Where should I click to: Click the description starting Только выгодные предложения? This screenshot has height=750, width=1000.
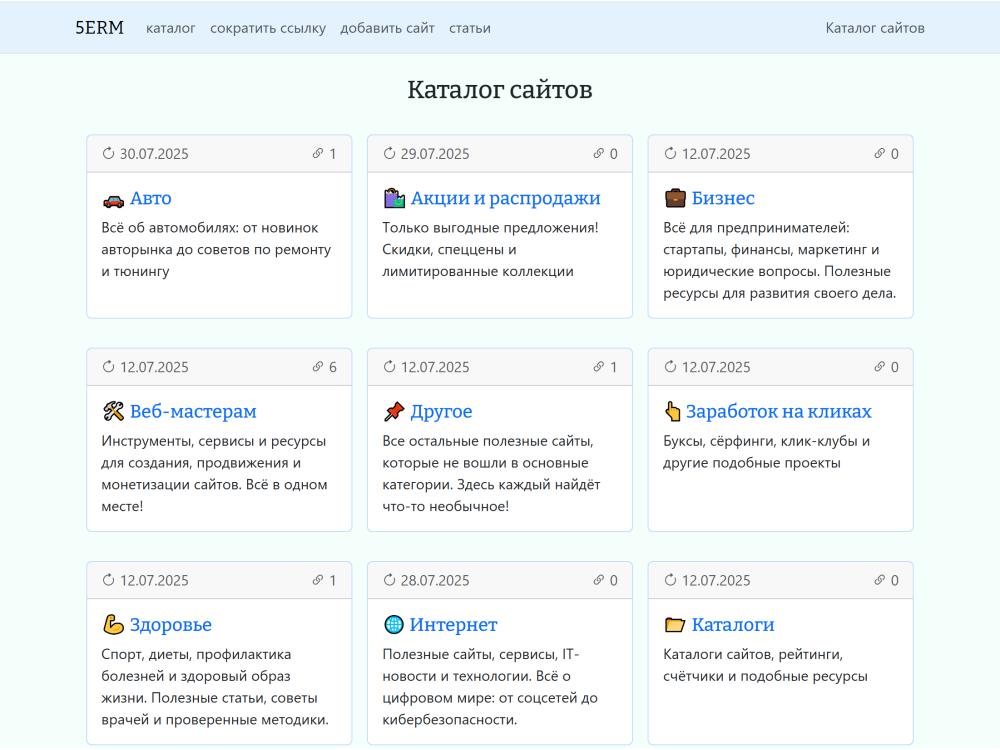[490, 249]
